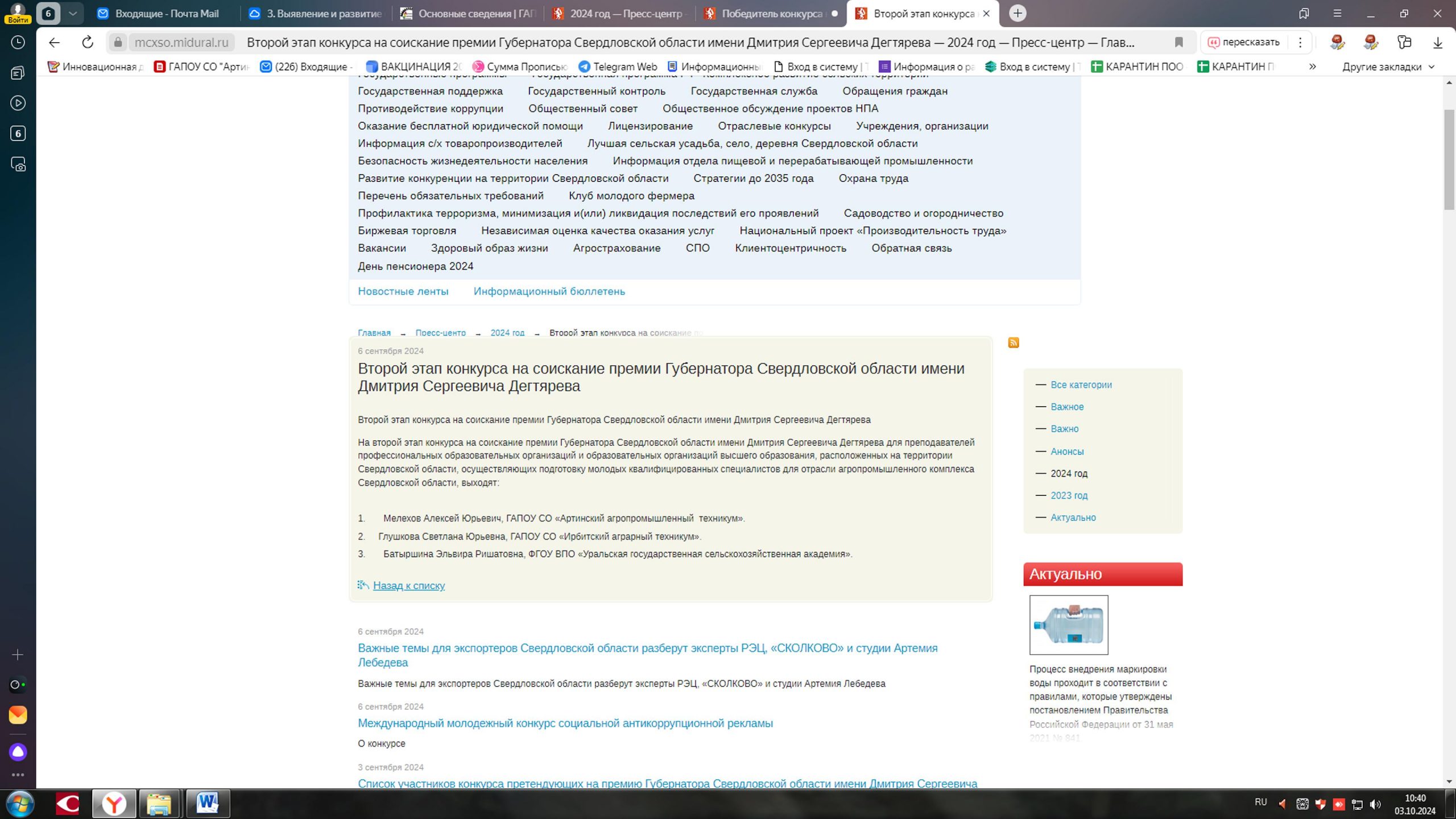Go back to the previous page

pos(54,43)
